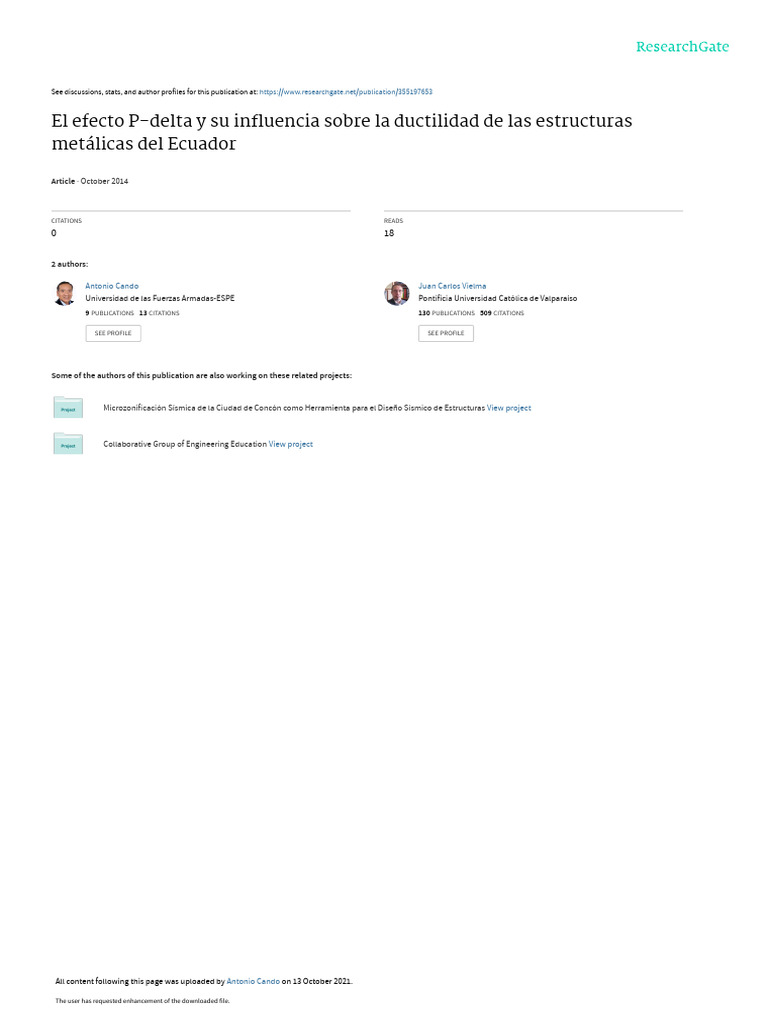
Task: Click the ResearchGate logo
Action: 682,47
